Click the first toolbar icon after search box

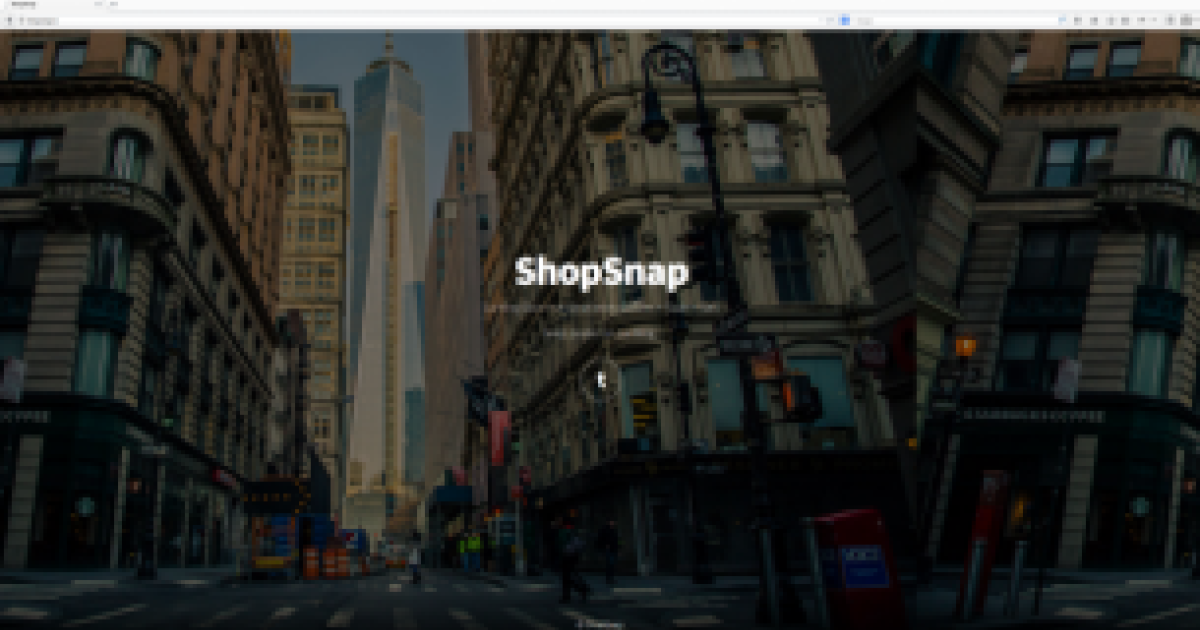tap(1078, 20)
